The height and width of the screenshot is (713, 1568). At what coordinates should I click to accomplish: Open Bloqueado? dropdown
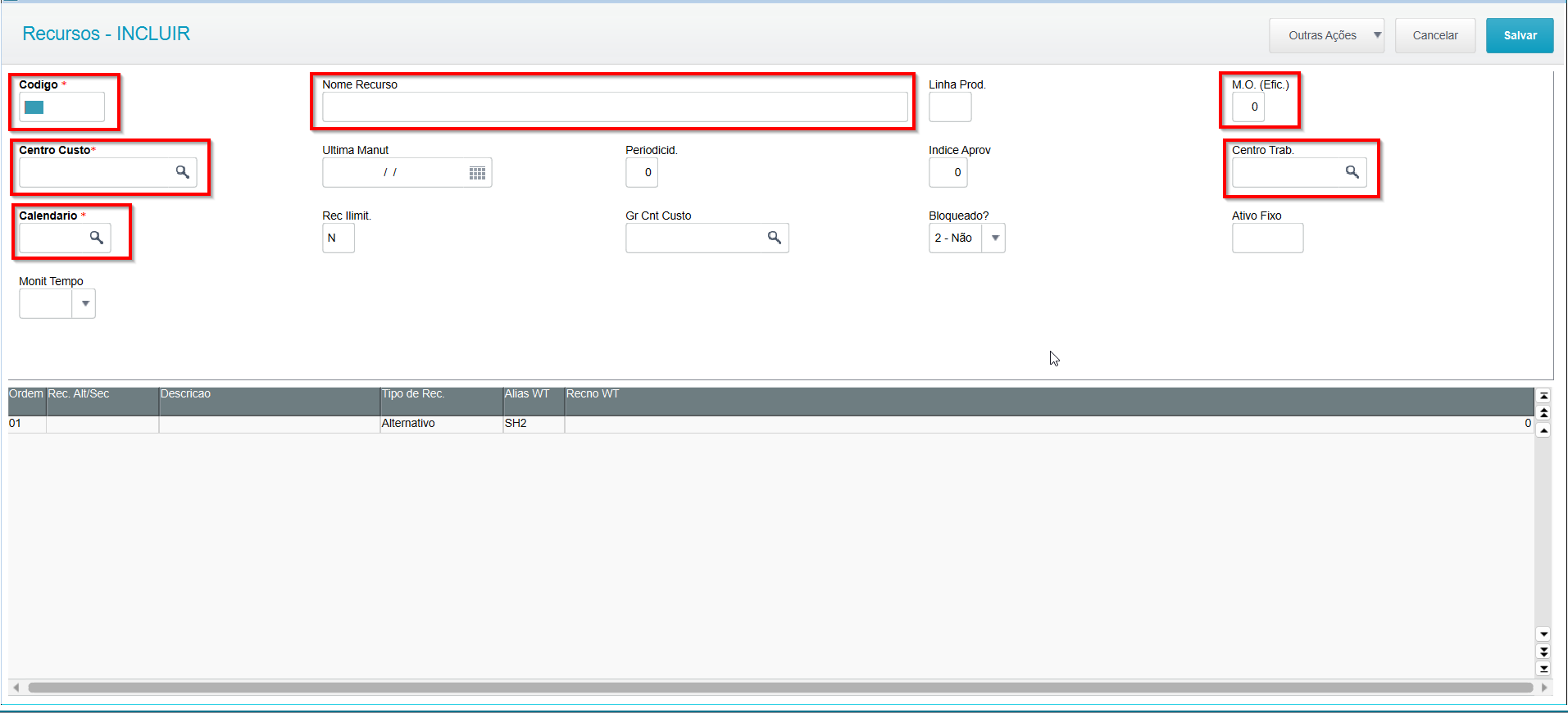click(x=993, y=238)
